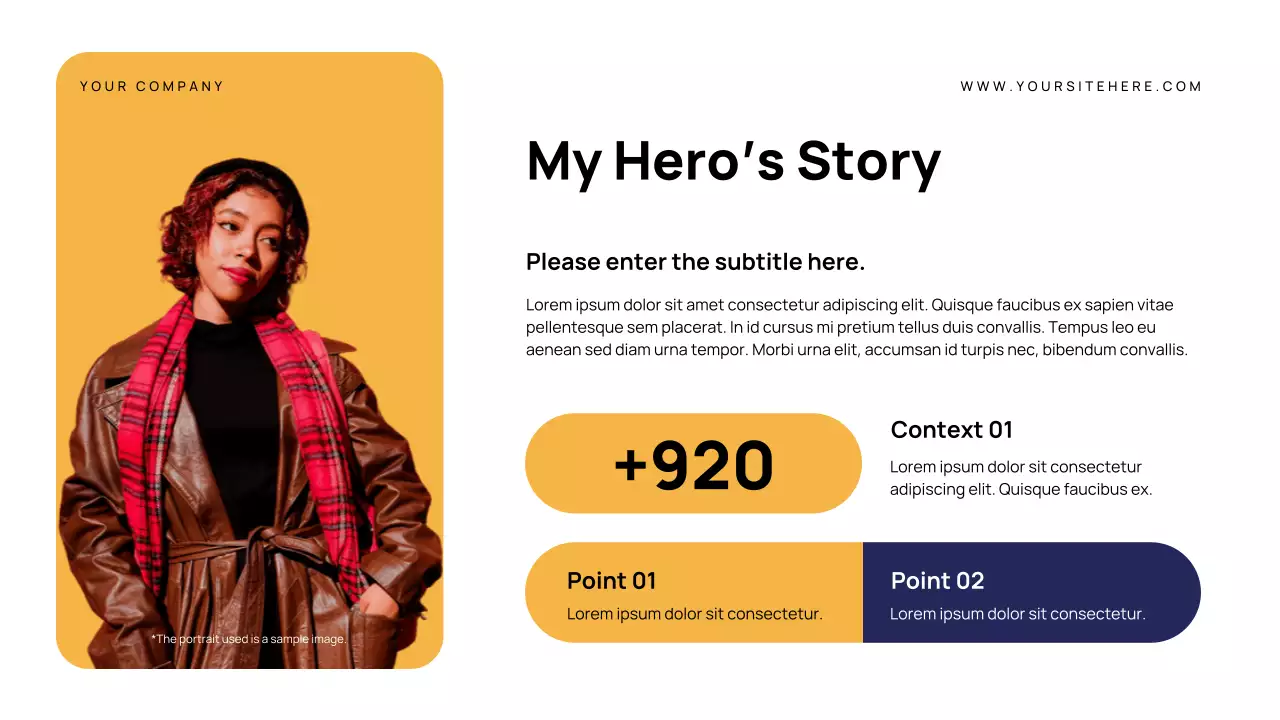Select the Point 01 heading
The image size is (1280, 720).
click(x=611, y=581)
